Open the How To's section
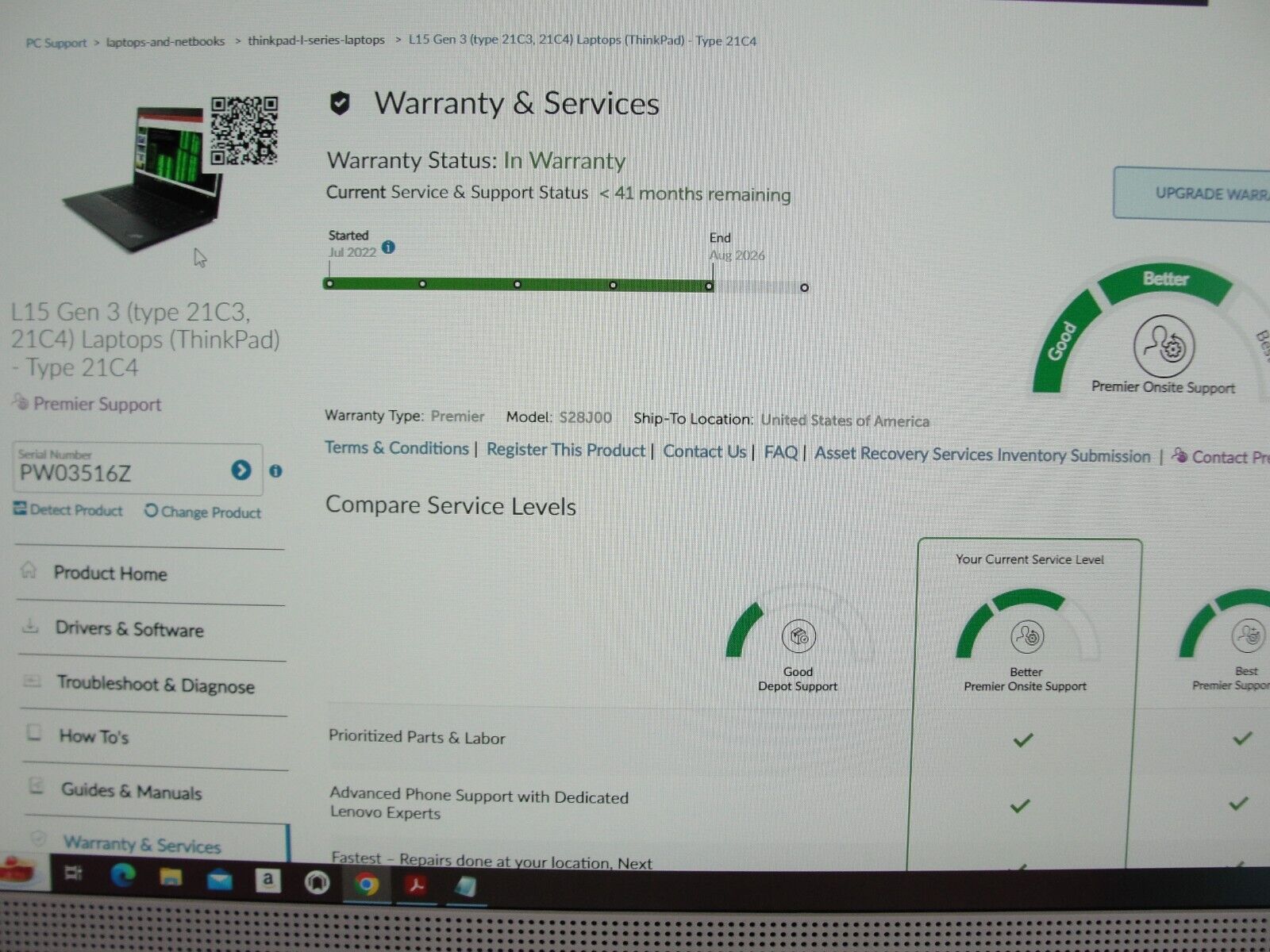 pos(94,737)
